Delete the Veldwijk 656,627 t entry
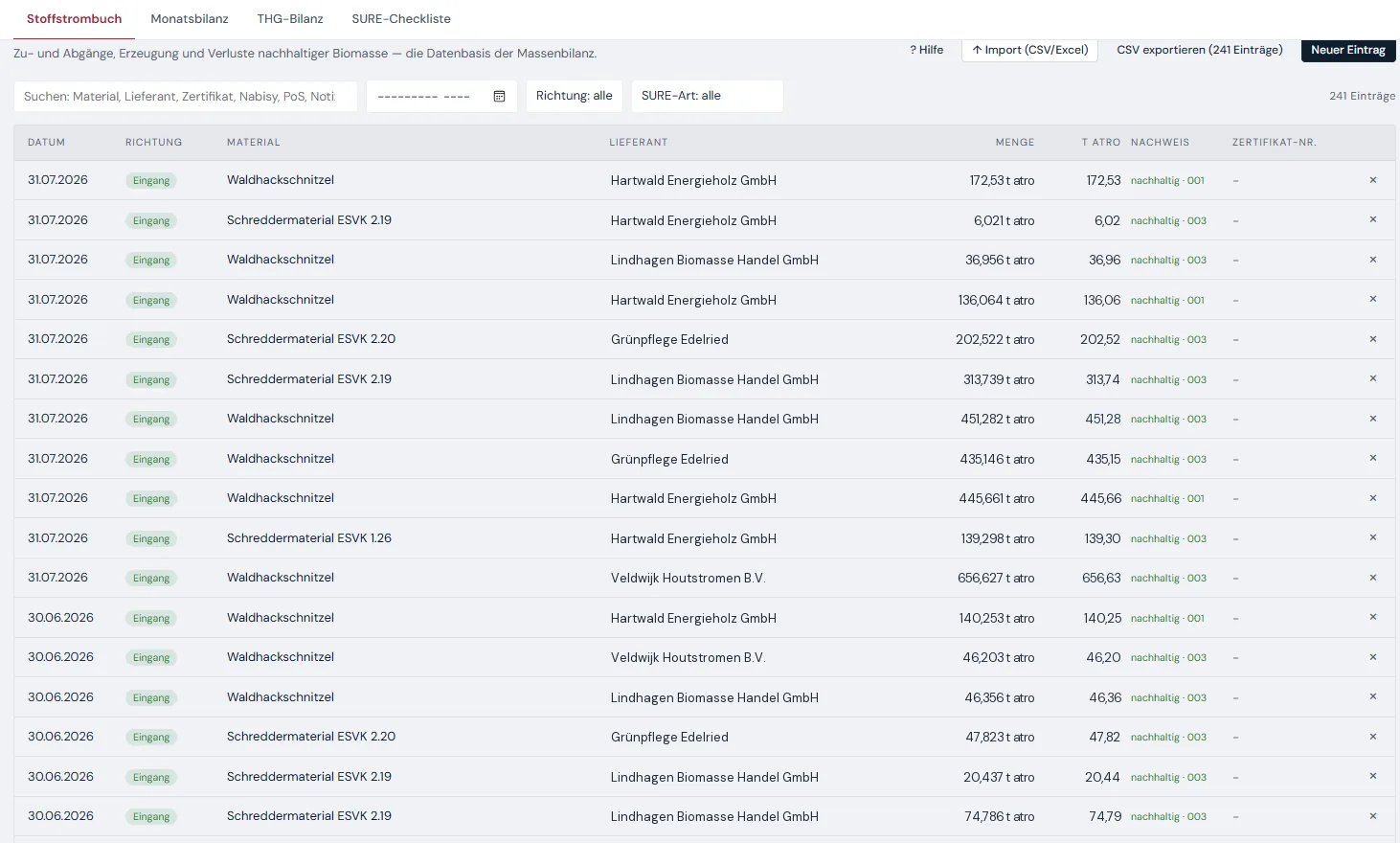 [1372, 578]
